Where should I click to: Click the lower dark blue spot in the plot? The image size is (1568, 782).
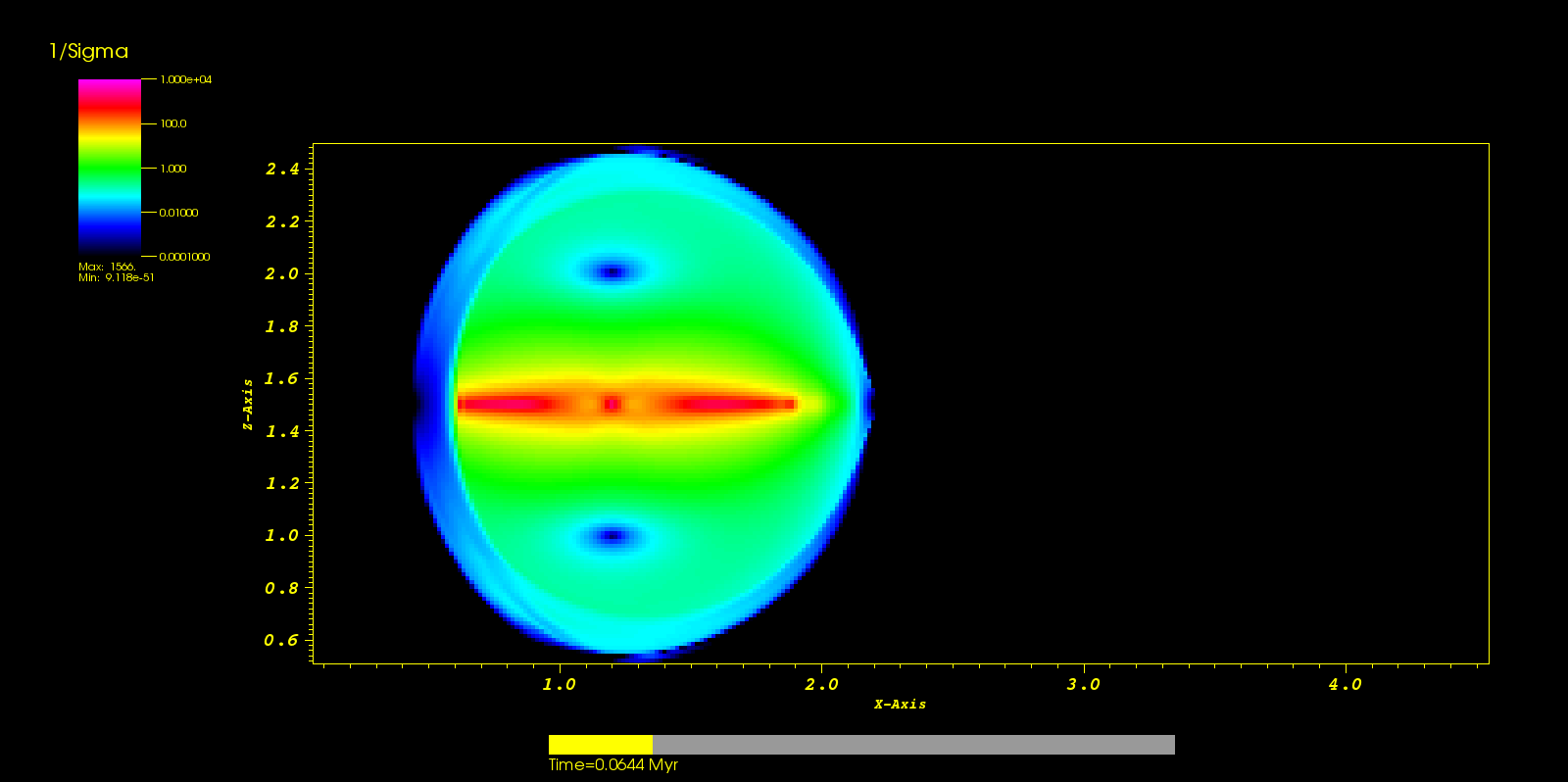coord(612,536)
